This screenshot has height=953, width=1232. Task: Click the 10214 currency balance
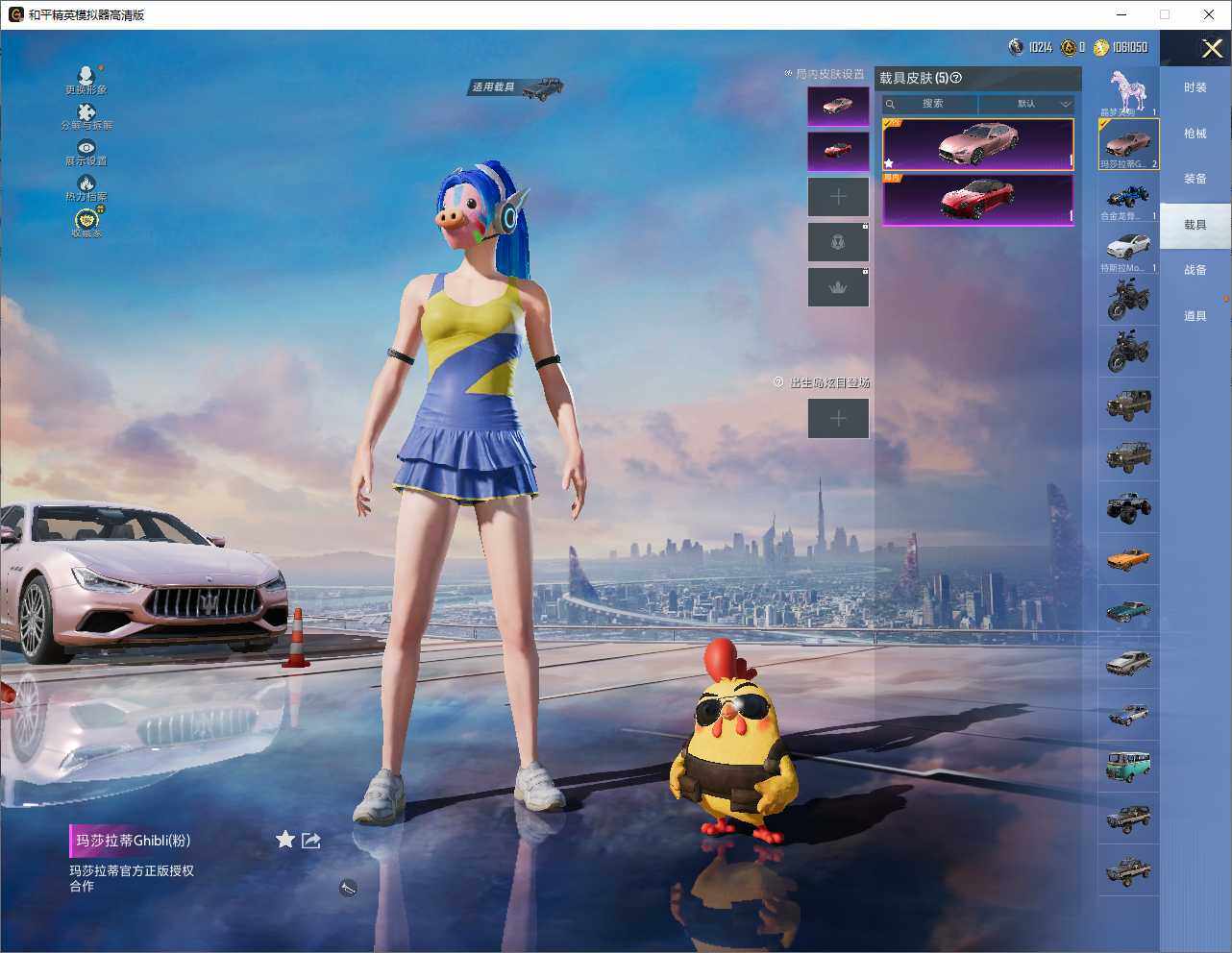pyautogui.click(x=1030, y=47)
